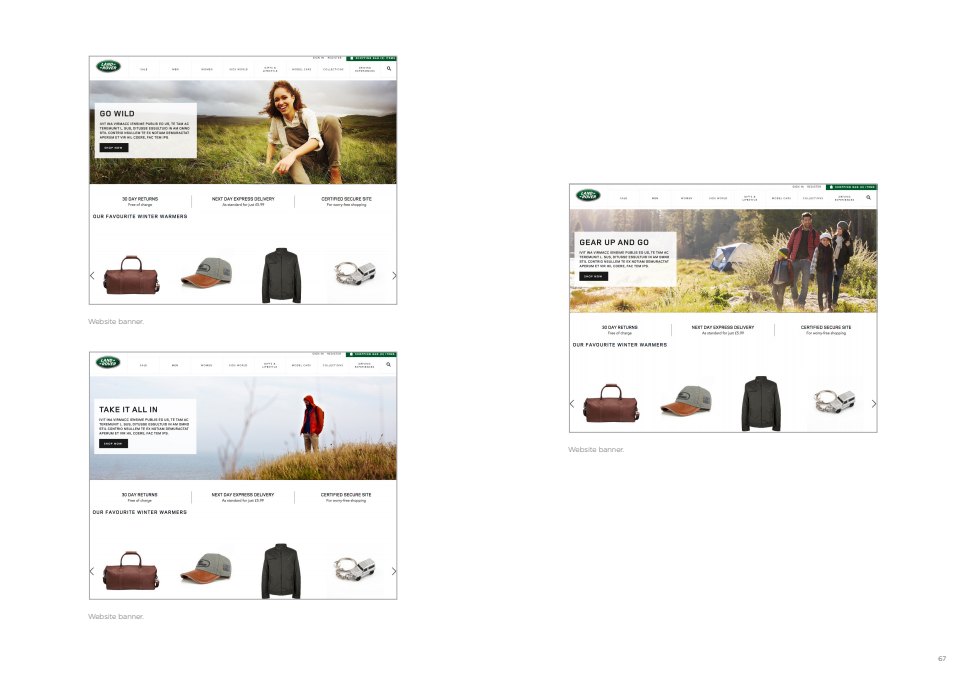Select Men menu in Take It All In mockup
The height and width of the screenshot is (678, 960).
[x=175, y=365]
